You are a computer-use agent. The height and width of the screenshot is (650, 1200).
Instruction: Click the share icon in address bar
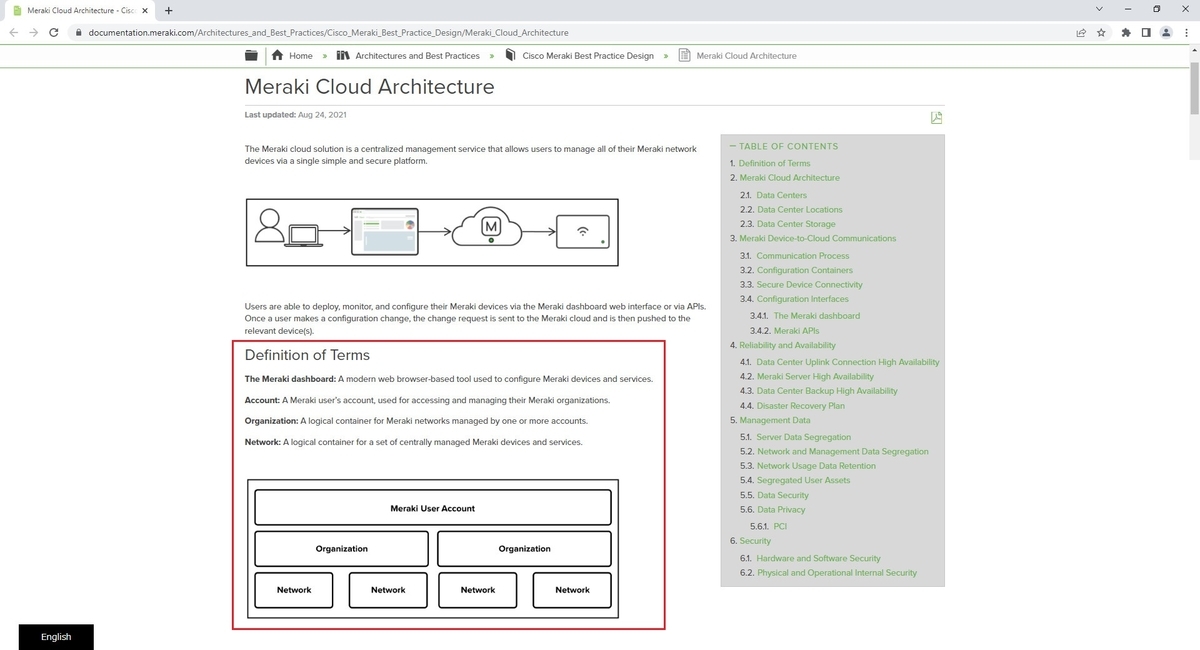tap(1080, 32)
